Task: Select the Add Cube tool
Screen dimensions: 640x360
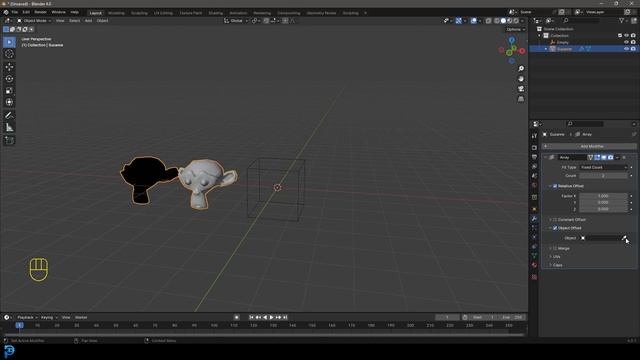Action: [9, 140]
